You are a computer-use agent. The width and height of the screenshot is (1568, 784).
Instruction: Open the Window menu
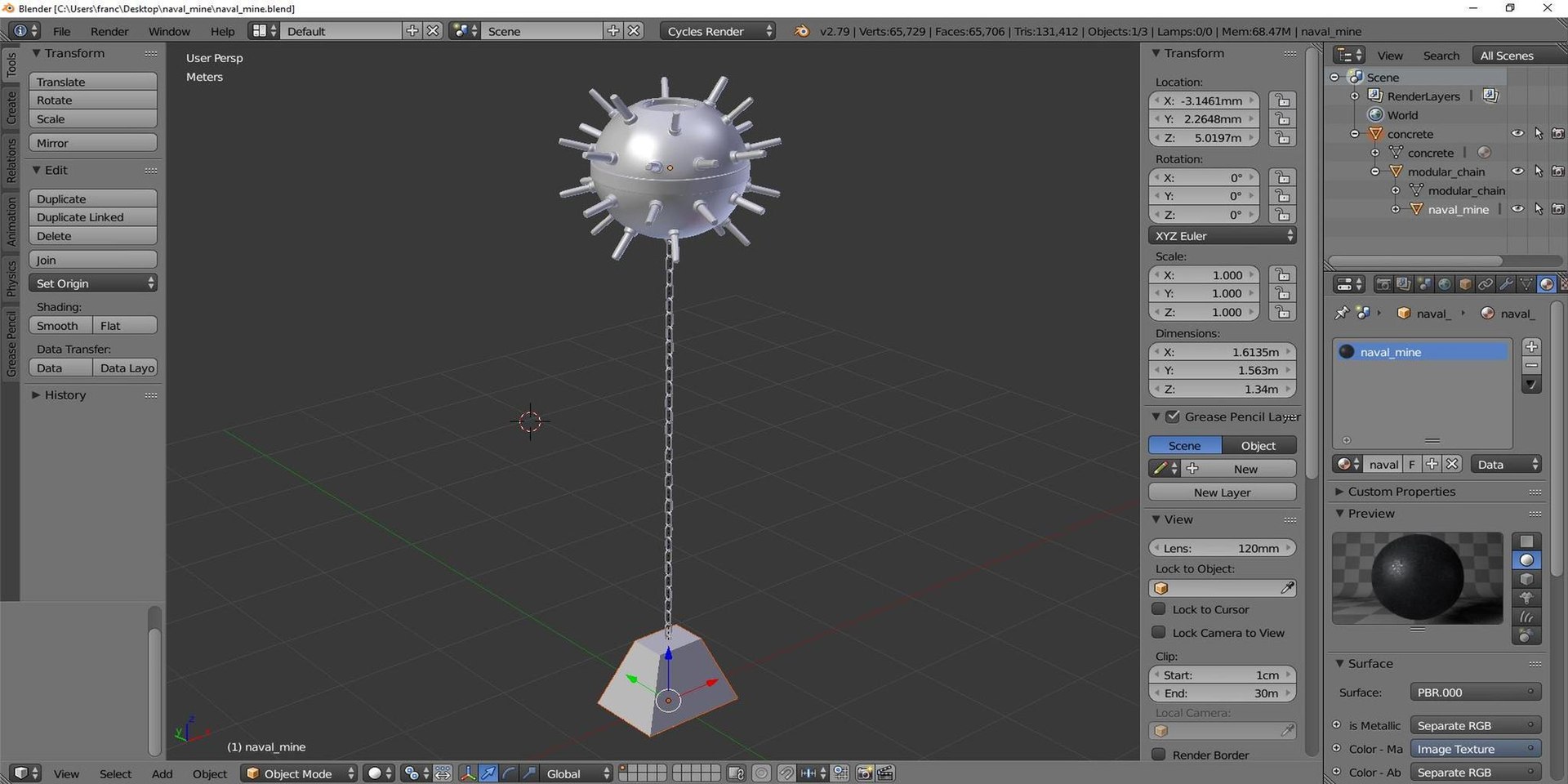(169, 31)
